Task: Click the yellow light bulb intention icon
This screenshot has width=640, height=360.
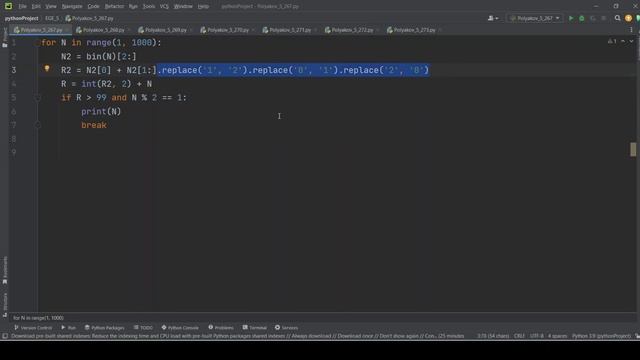Action: click(x=47, y=69)
